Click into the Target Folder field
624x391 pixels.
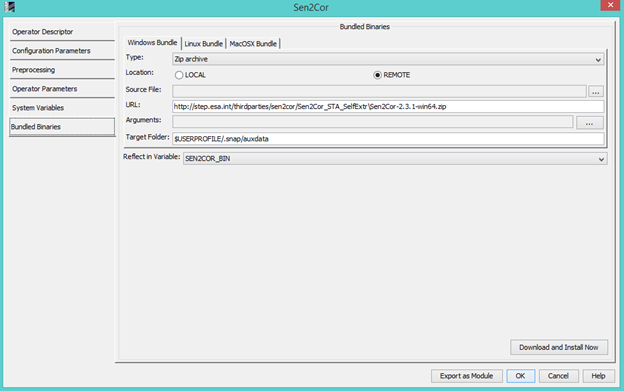pos(388,139)
